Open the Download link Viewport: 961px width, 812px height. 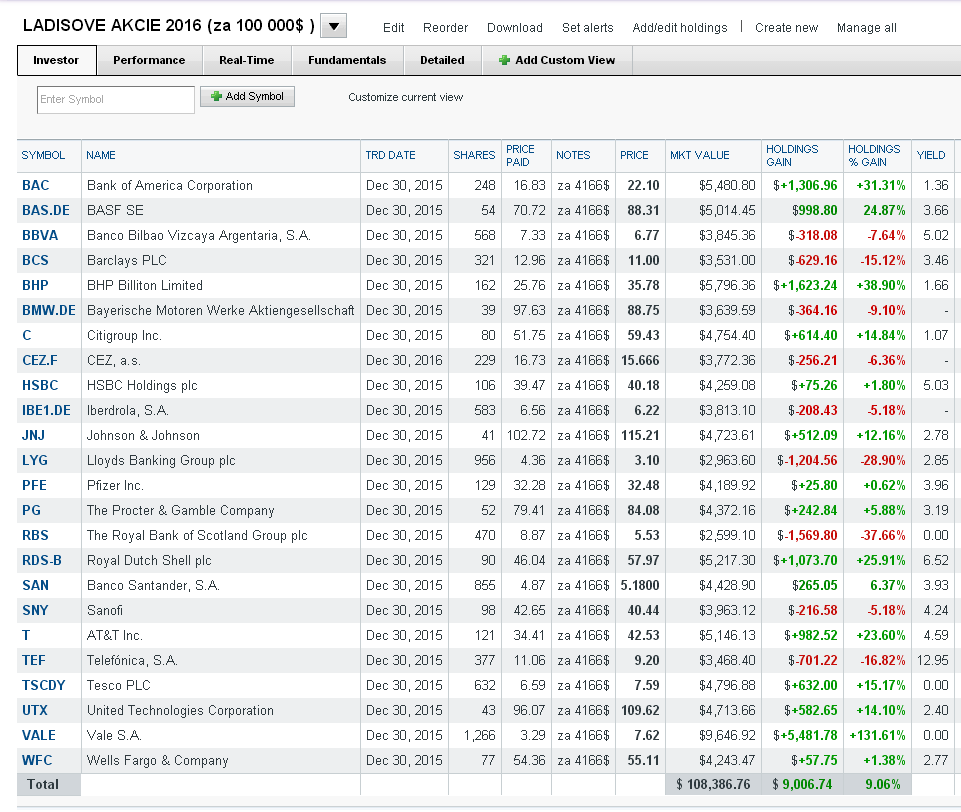coord(515,28)
